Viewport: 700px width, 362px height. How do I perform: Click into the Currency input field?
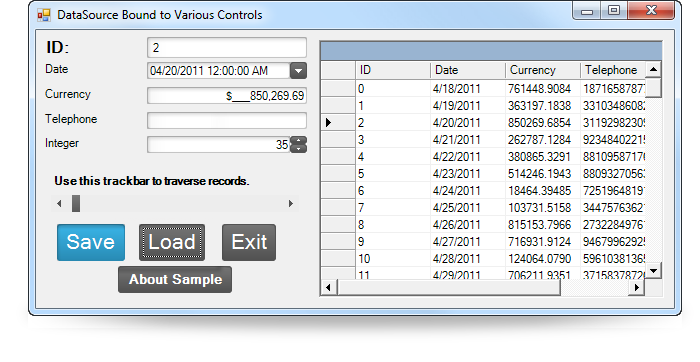point(227,96)
